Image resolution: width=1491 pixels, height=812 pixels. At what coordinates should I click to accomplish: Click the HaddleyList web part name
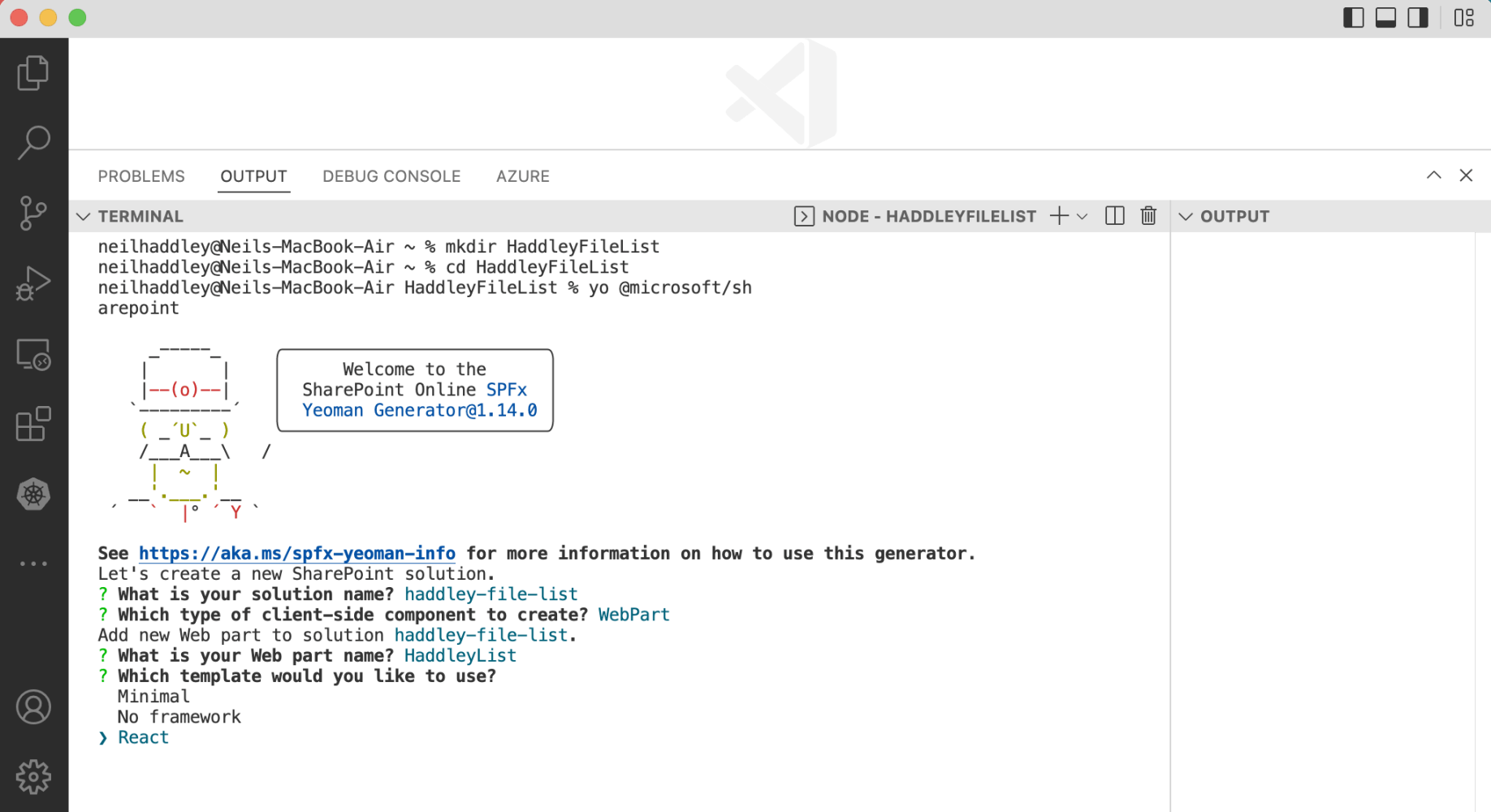[x=460, y=656]
